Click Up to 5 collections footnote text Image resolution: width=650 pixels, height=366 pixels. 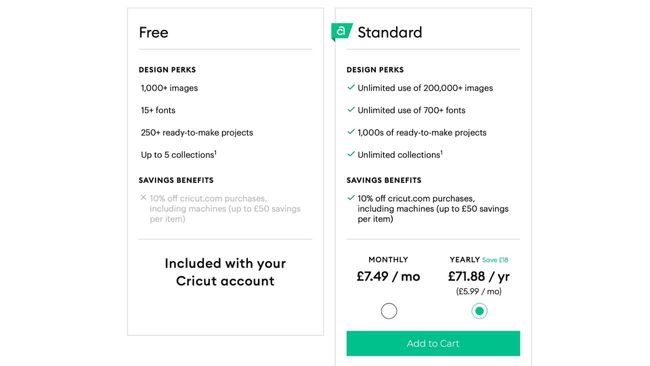pos(179,155)
